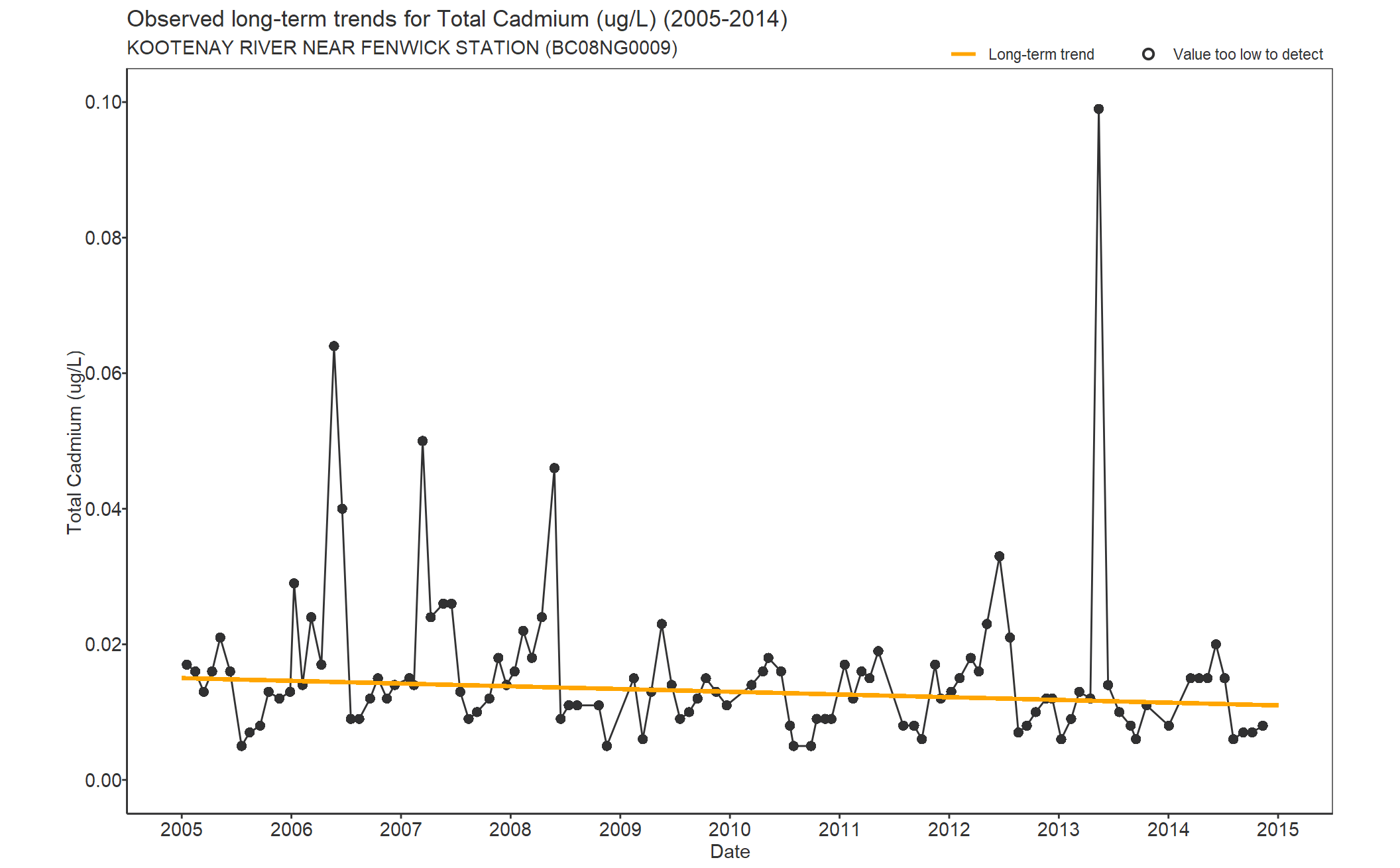Click the highest data point near 0.10 in 2013
This screenshot has width=1400, height=868.
1098,109
